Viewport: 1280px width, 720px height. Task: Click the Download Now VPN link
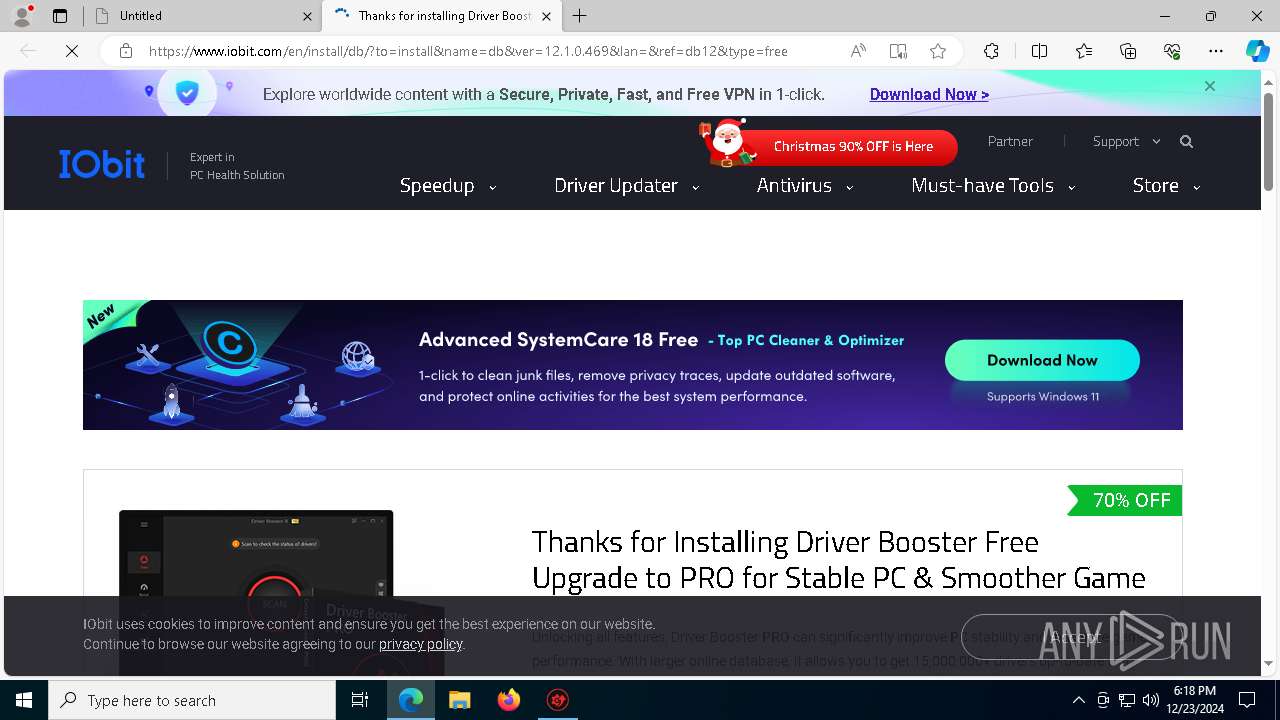929,94
